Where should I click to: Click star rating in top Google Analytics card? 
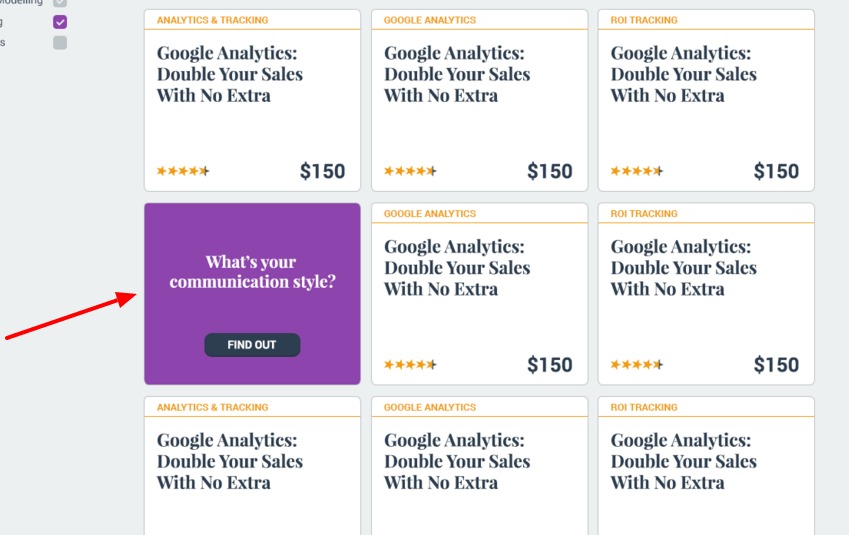[410, 171]
